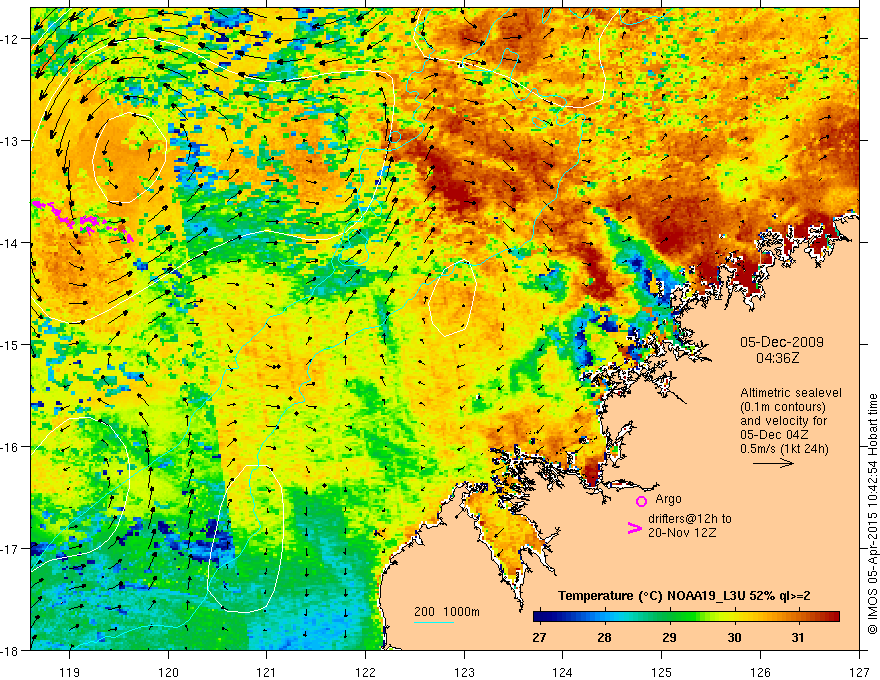The width and height of the screenshot is (880, 680).
Task: Click the 'Altimetric sealevel' legend text
Action: point(791,393)
